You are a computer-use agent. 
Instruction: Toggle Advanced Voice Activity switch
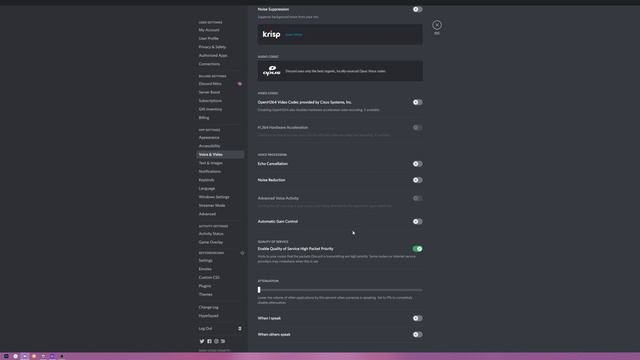tap(417, 198)
